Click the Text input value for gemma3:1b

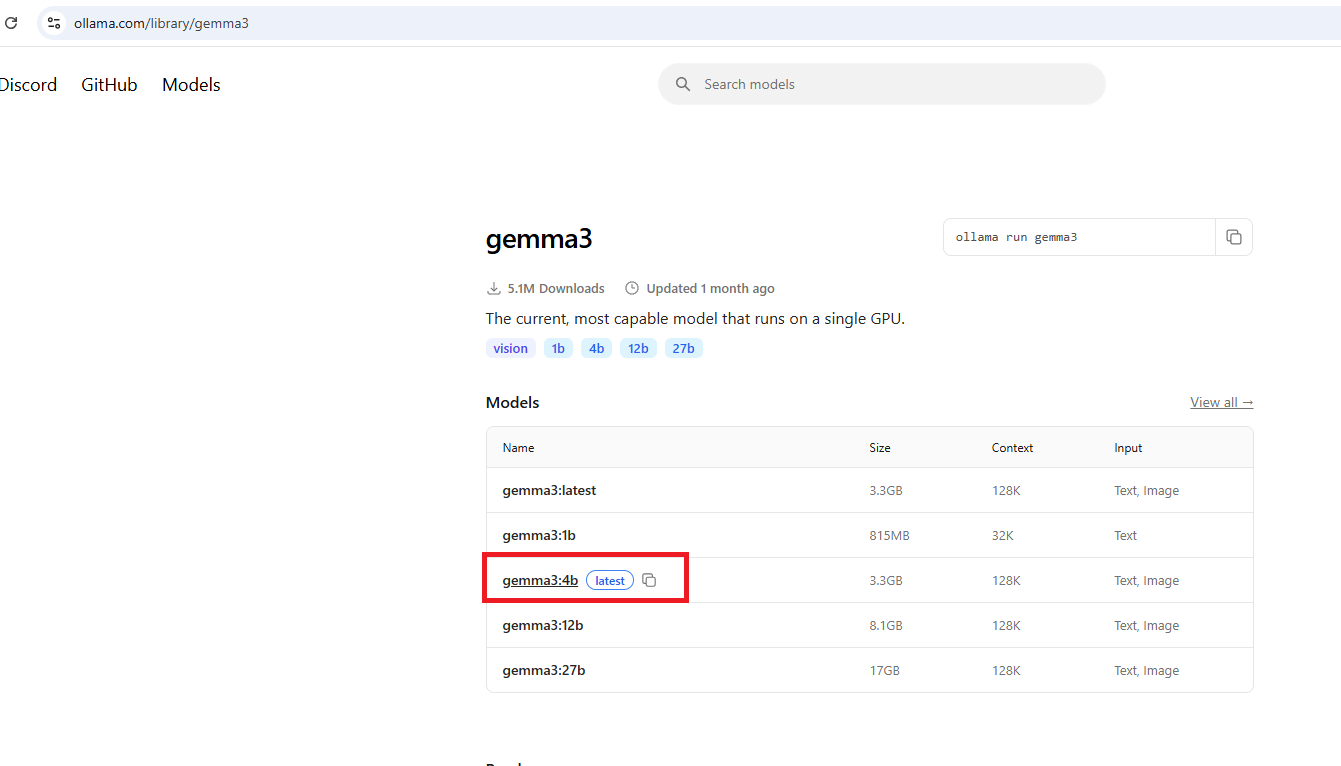click(x=1125, y=536)
